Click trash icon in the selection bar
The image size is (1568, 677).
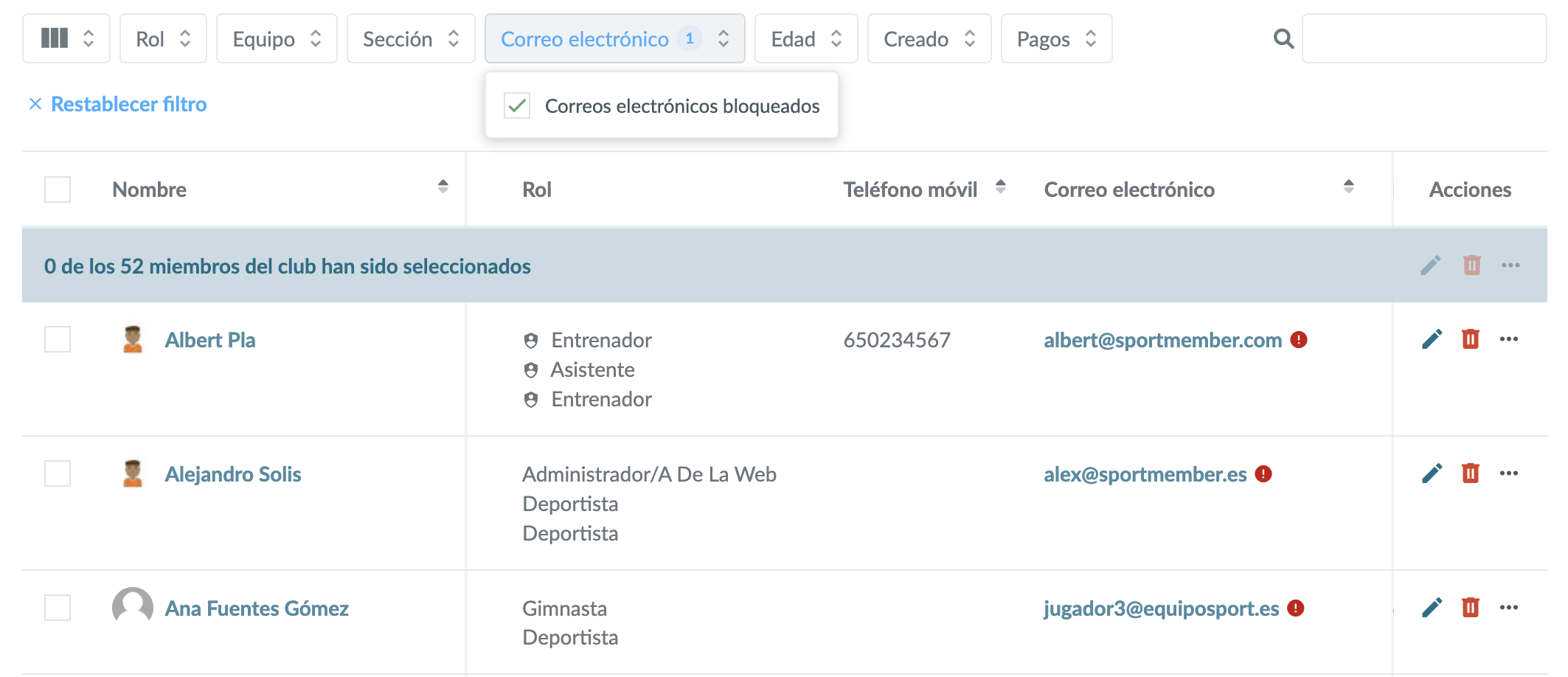(x=1471, y=265)
